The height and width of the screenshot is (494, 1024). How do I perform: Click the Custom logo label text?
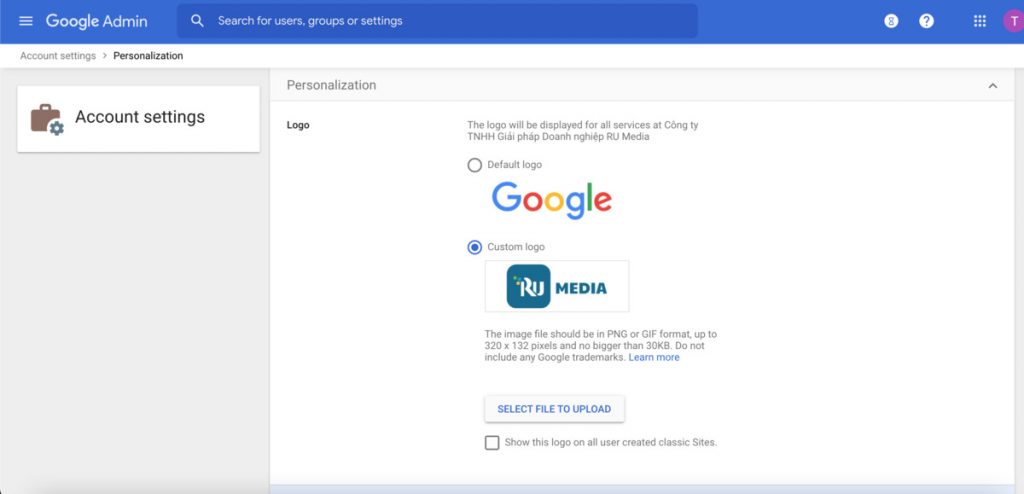tap(516, 247)
